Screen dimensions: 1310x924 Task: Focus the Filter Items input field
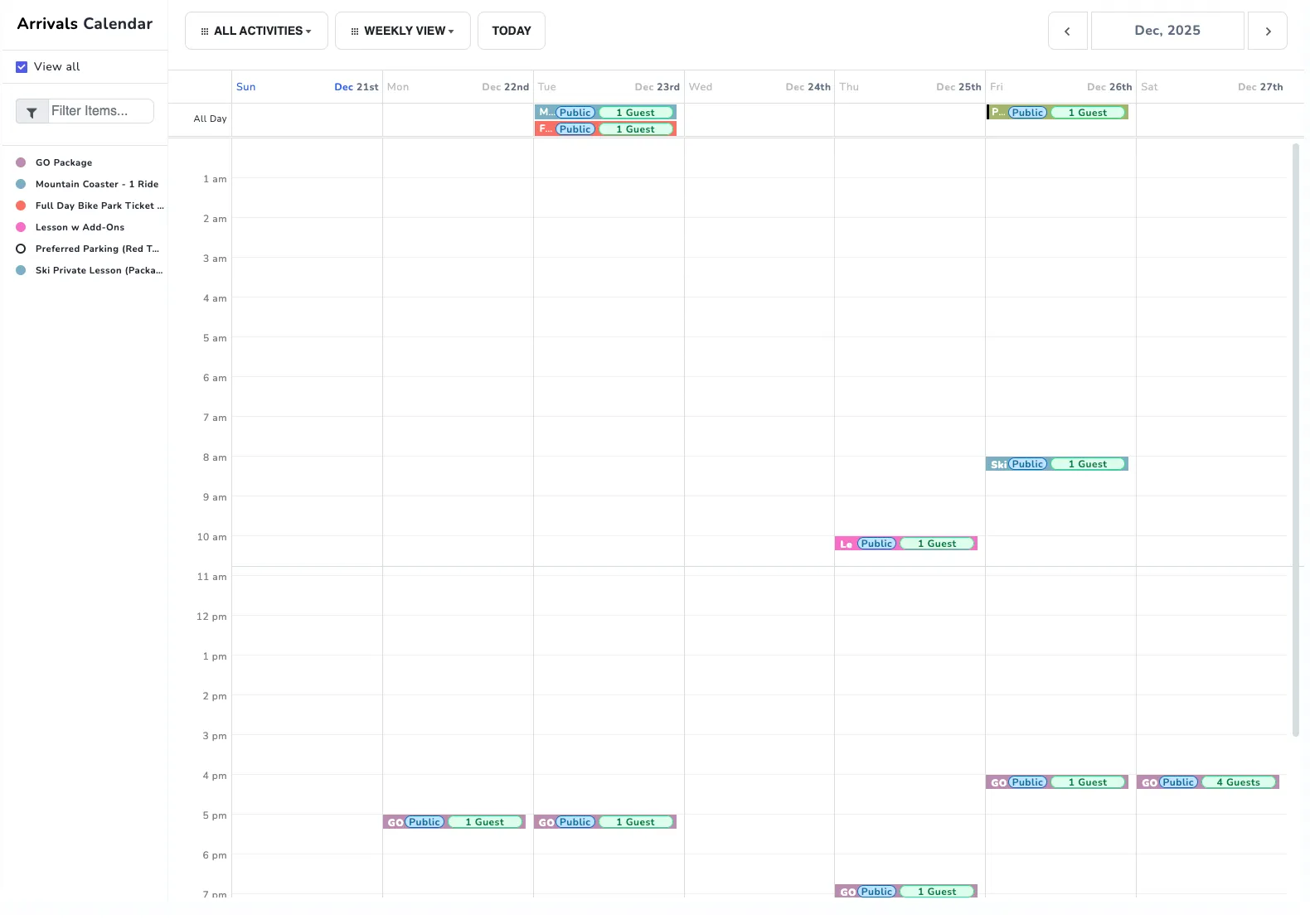click(101, 111)
